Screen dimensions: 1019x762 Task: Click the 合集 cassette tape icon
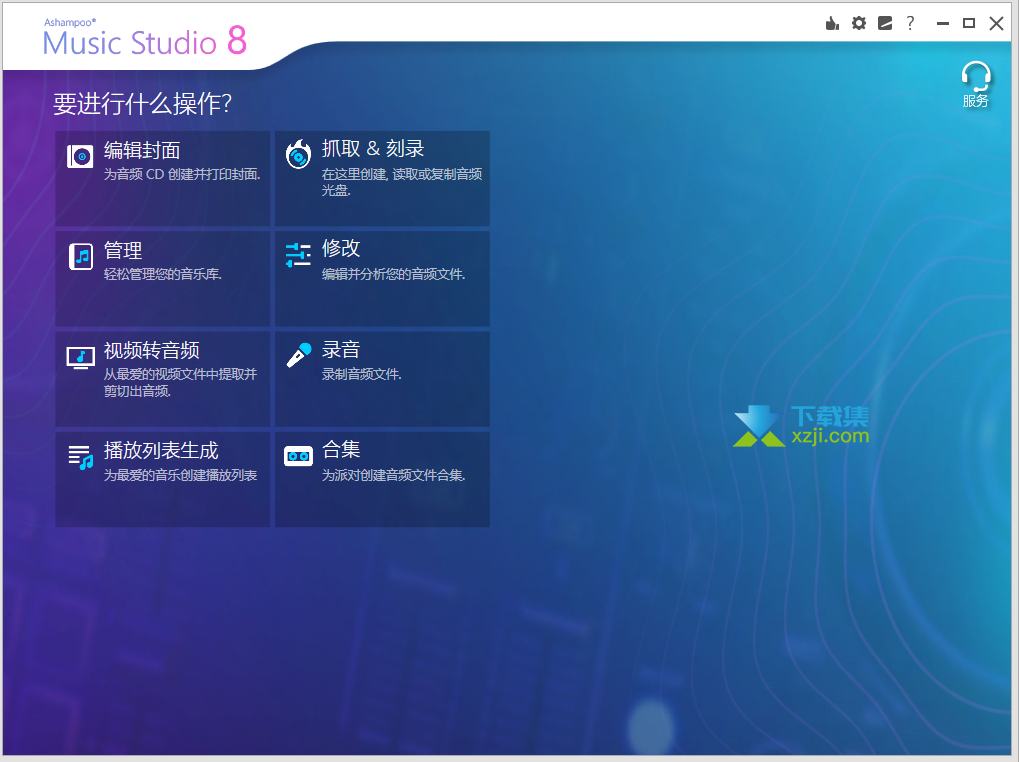[x=298, y=456]
